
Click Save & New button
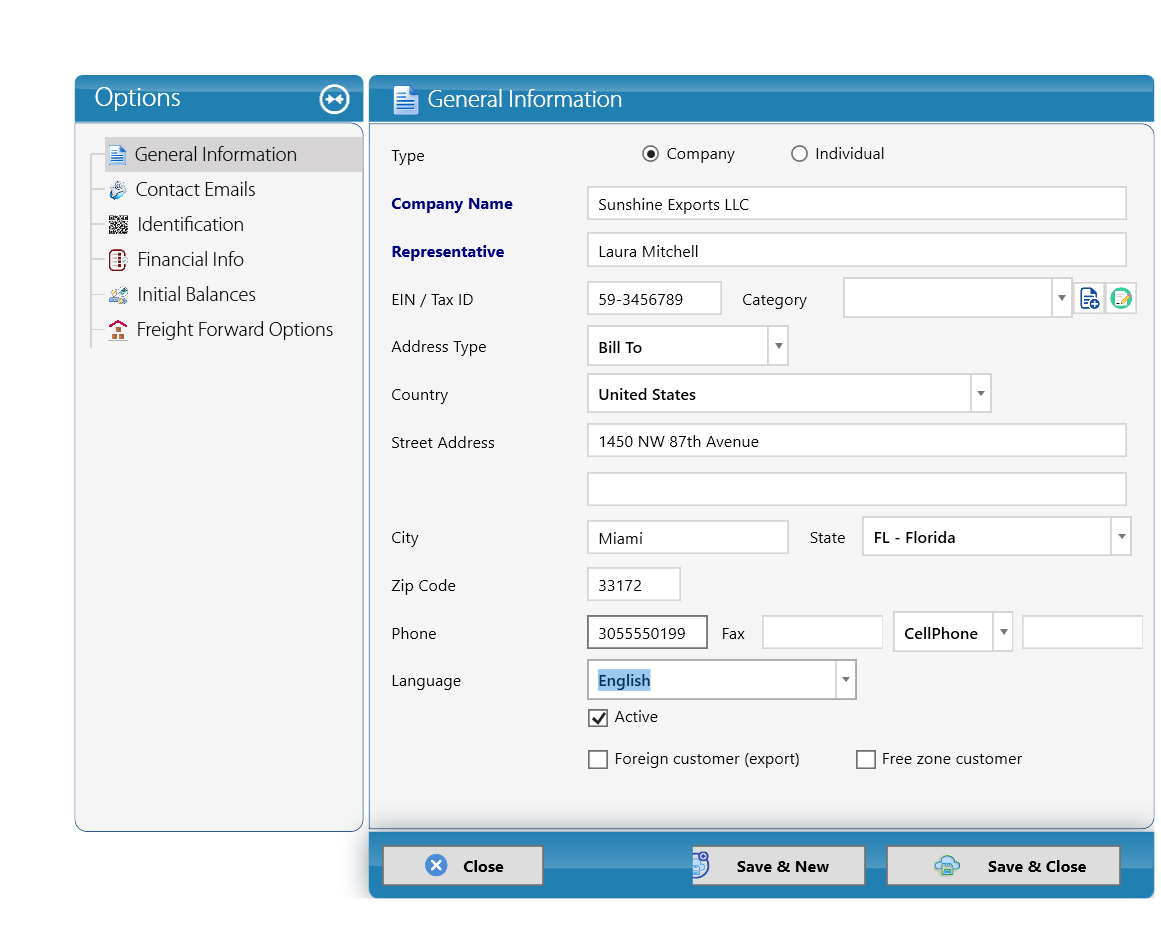(x=778, y=866)
